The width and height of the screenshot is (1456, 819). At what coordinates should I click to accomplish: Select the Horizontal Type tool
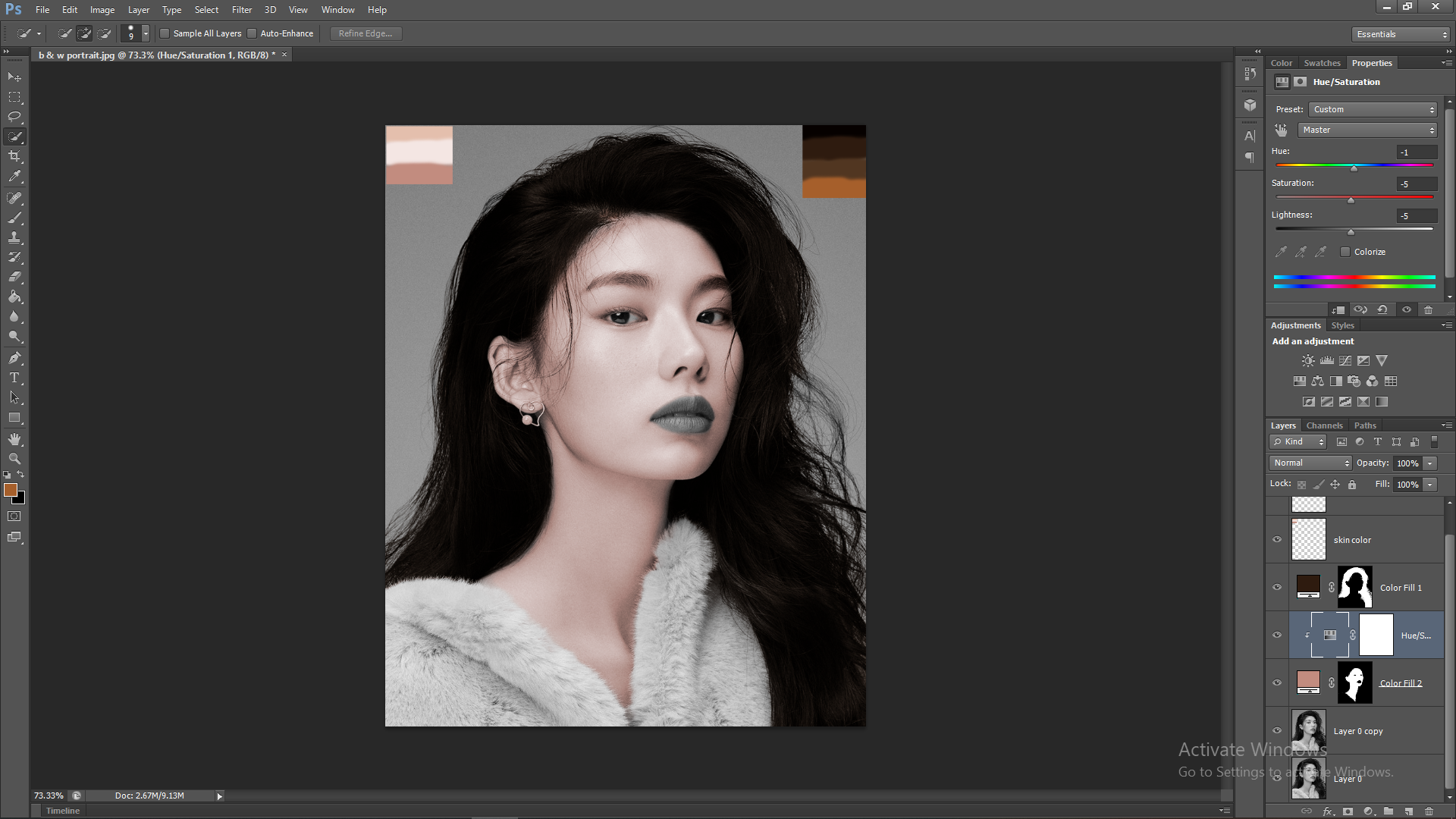[x=14, y=378]
